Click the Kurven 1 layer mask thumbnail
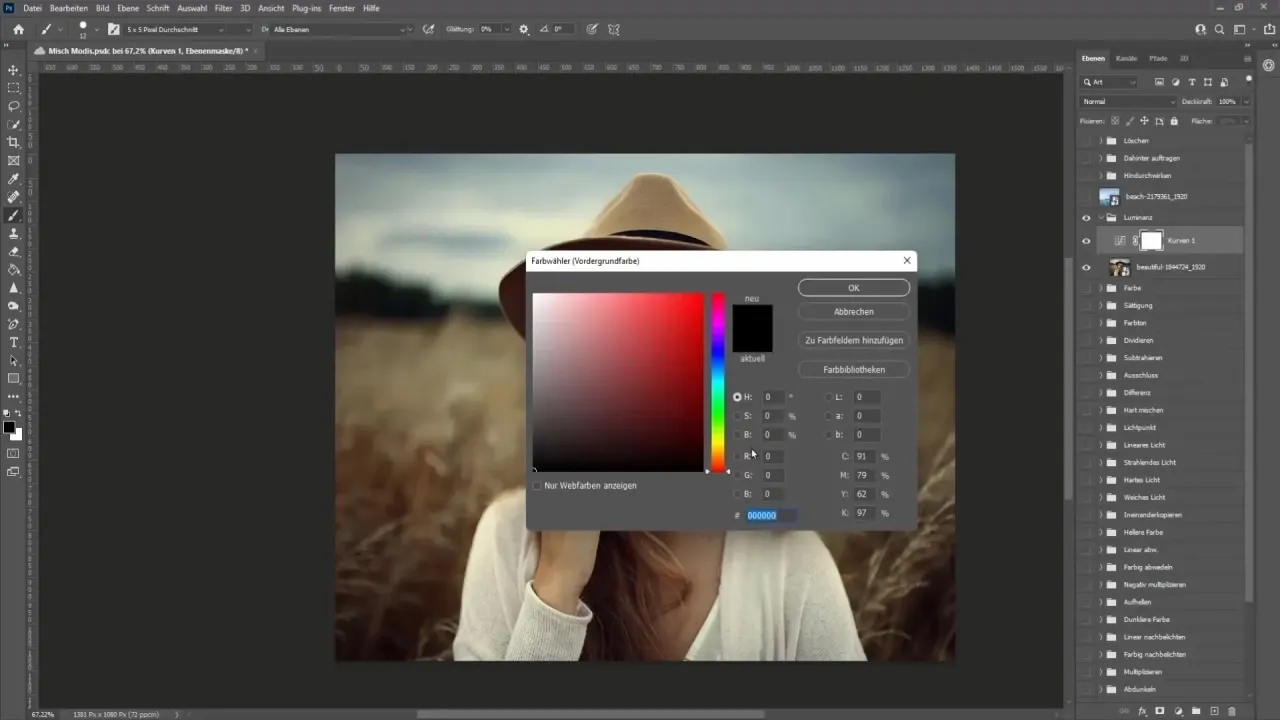This screenshot has width=1280, height=720. 1151,240
